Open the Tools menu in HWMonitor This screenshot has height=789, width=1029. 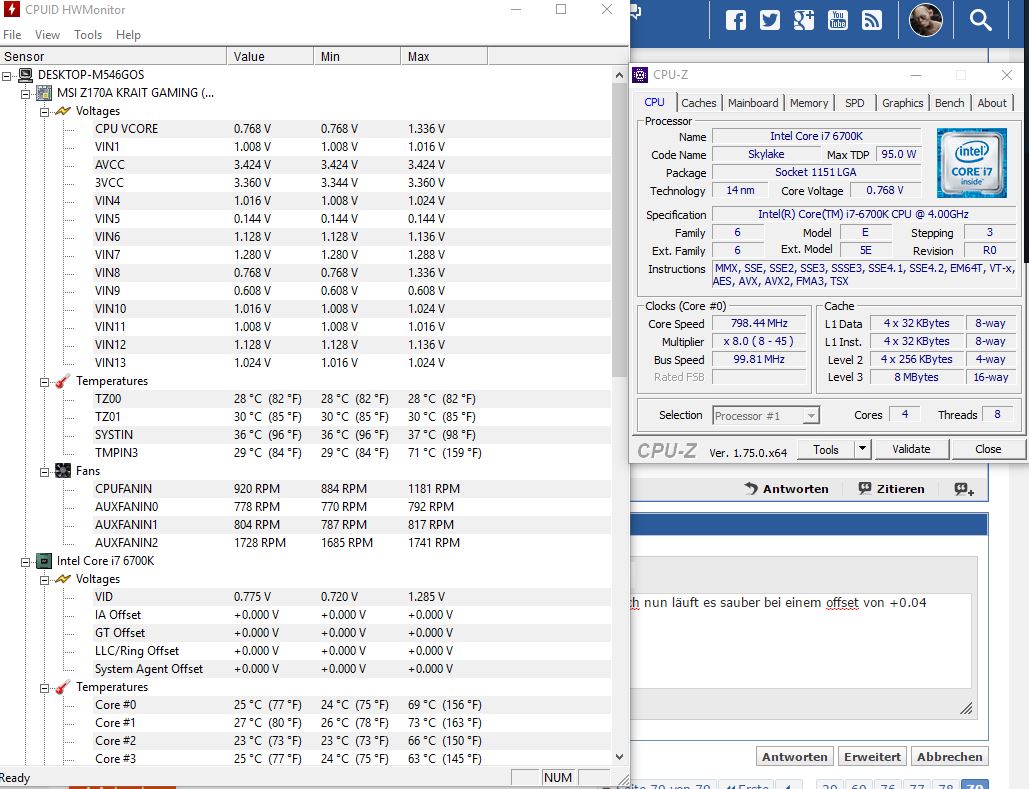click(88, 35)
